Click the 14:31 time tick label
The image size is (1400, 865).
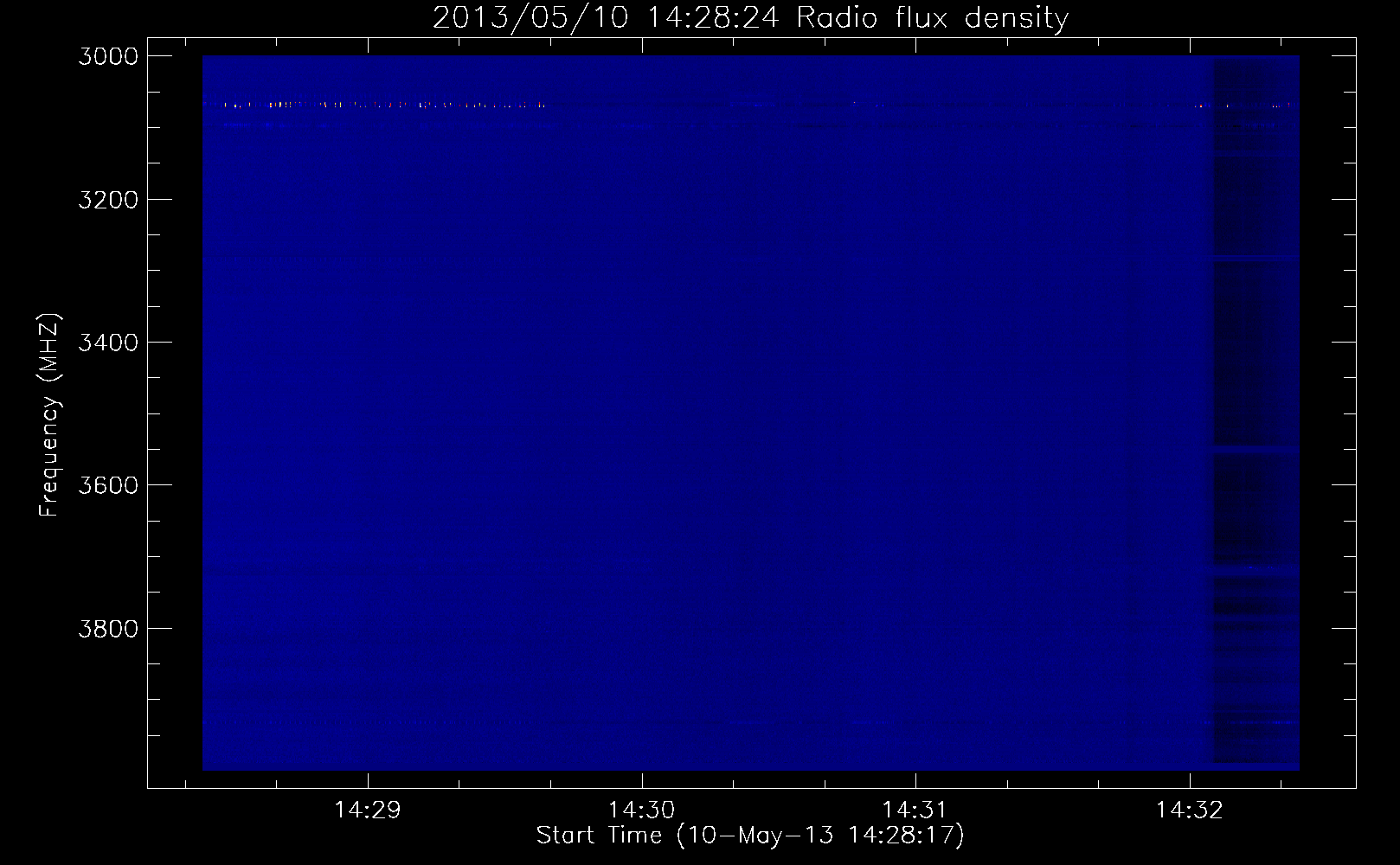pyautogui.click(x=915, y=811)
